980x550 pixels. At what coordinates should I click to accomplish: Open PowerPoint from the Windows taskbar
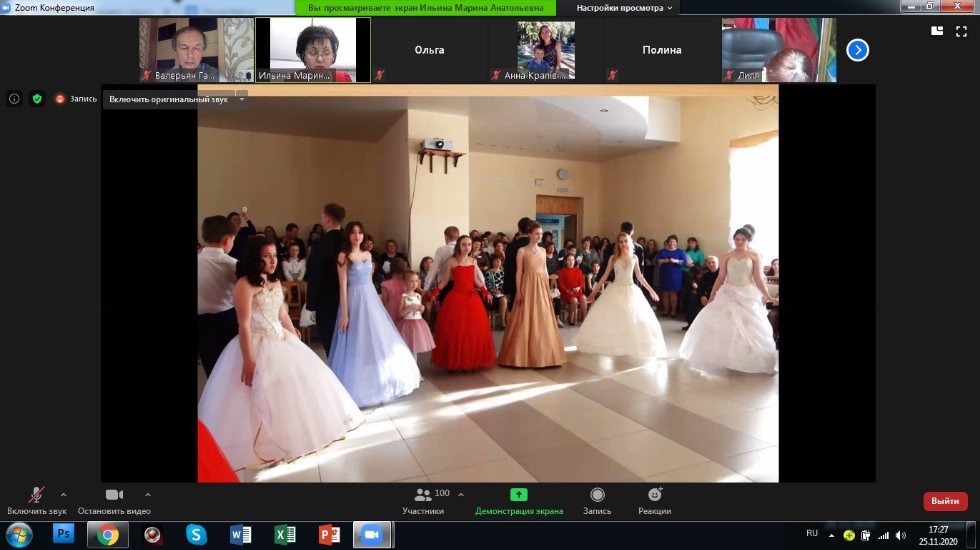[329, 535]
